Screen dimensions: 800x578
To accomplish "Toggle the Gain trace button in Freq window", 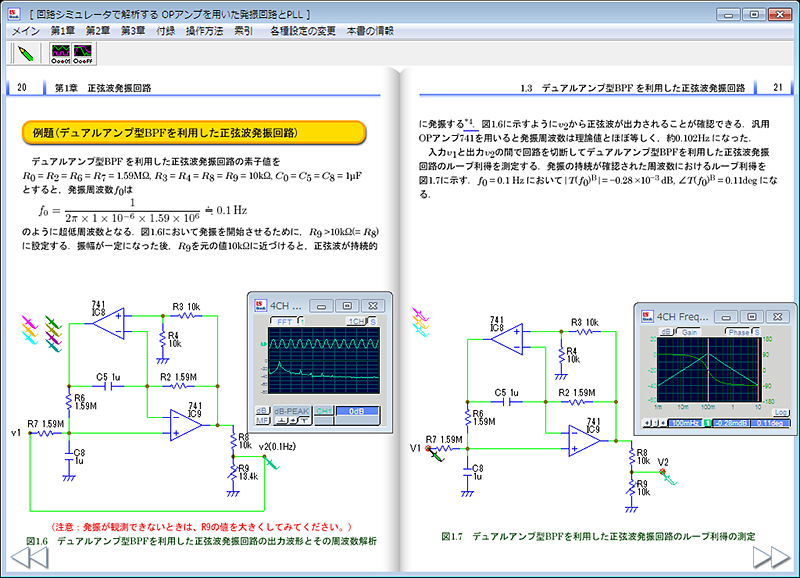I will (x=689, y=332).
